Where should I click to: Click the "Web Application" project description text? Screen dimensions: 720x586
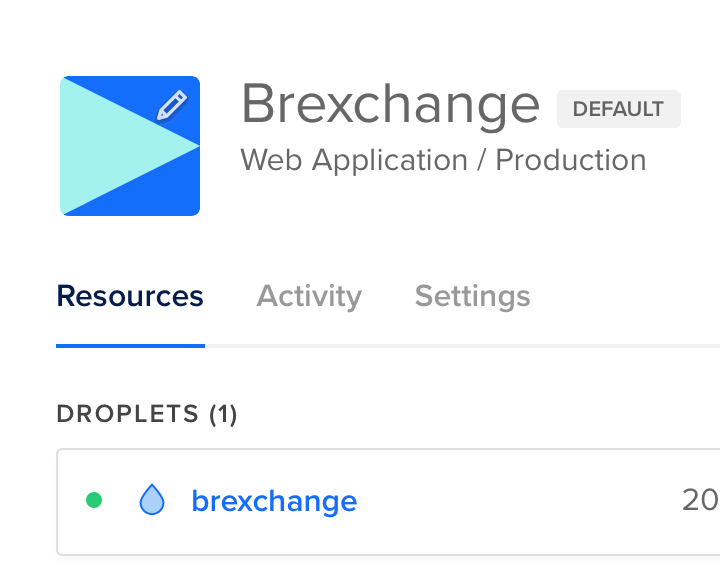point(354,160)
